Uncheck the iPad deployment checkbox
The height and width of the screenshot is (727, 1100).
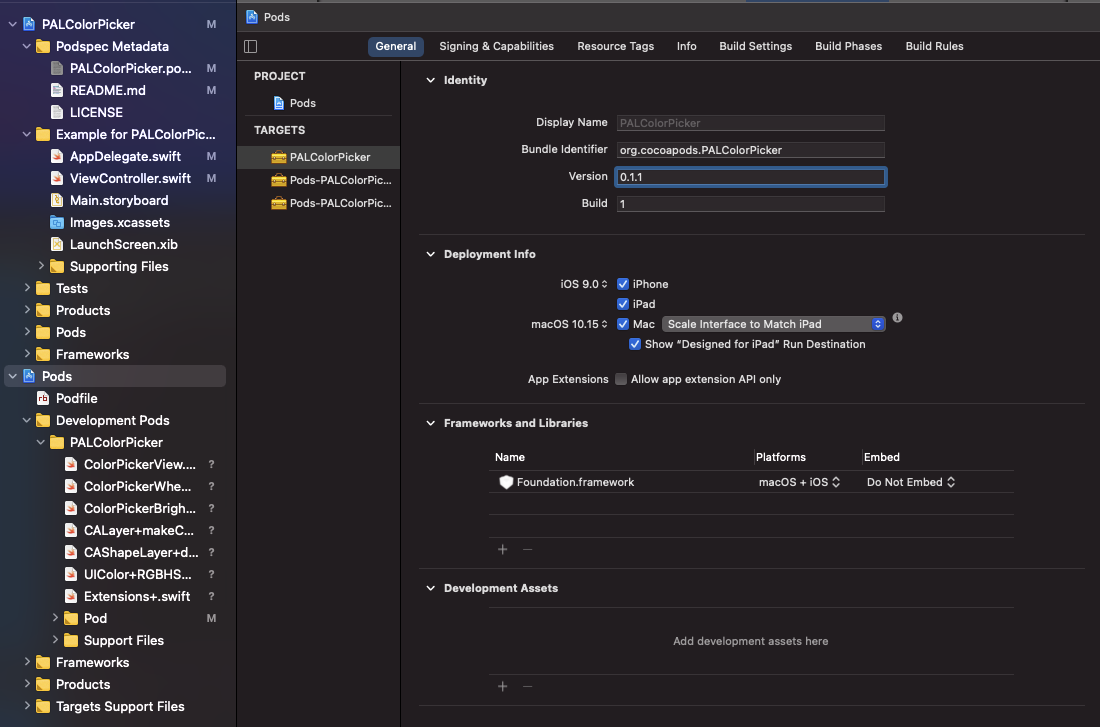click(622, 304)
